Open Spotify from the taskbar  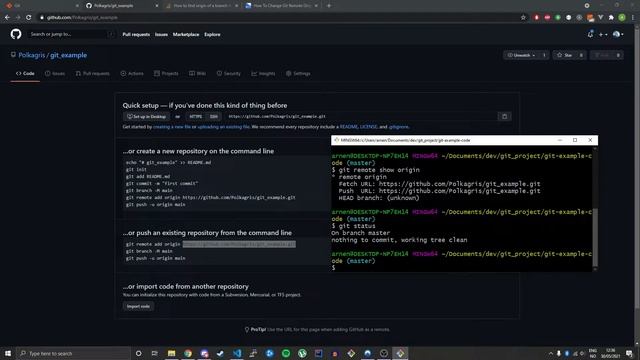pyautogui.click(x=286, y=353)
